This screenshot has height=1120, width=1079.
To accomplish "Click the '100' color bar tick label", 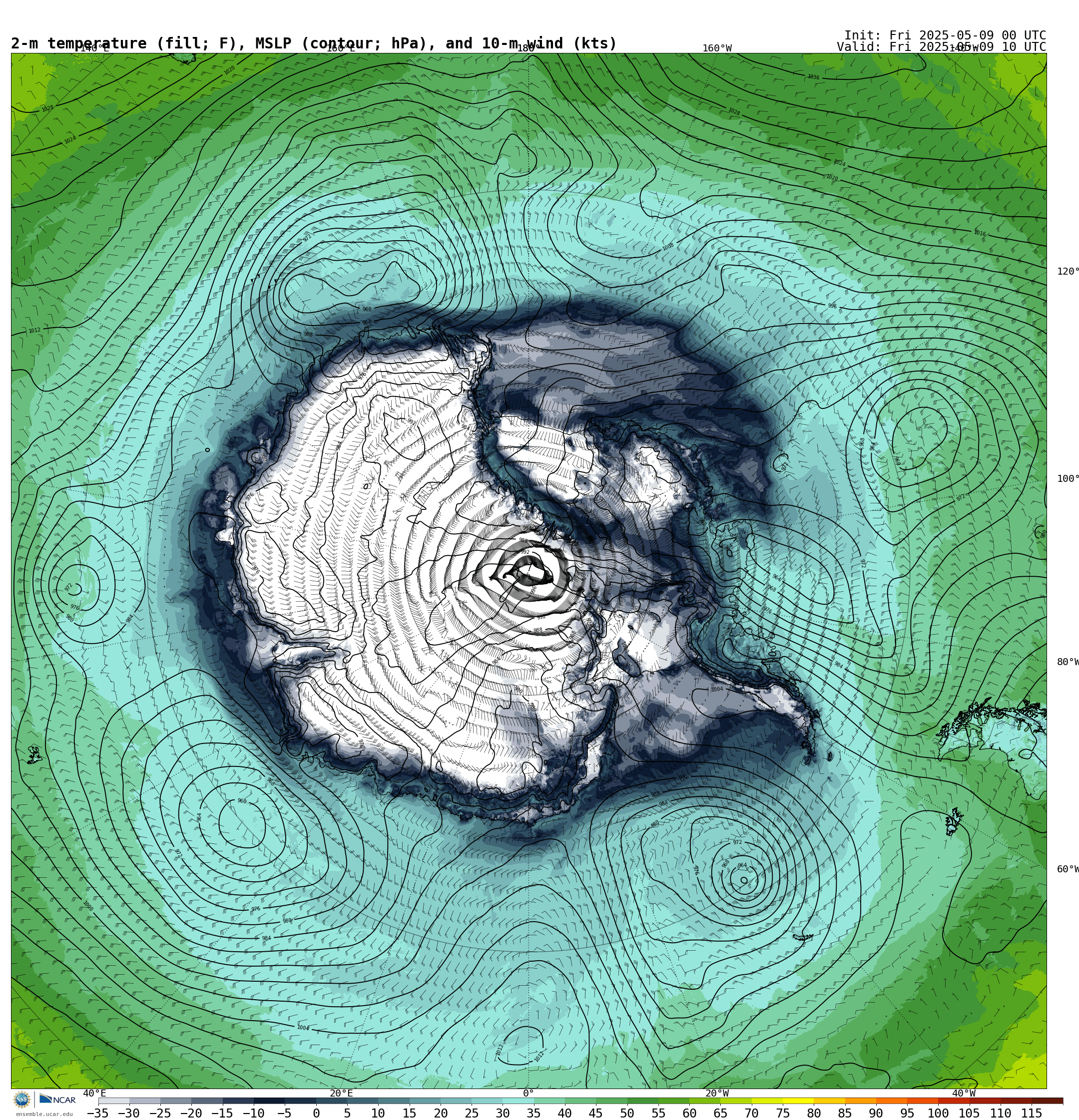I will point(938,1113).
